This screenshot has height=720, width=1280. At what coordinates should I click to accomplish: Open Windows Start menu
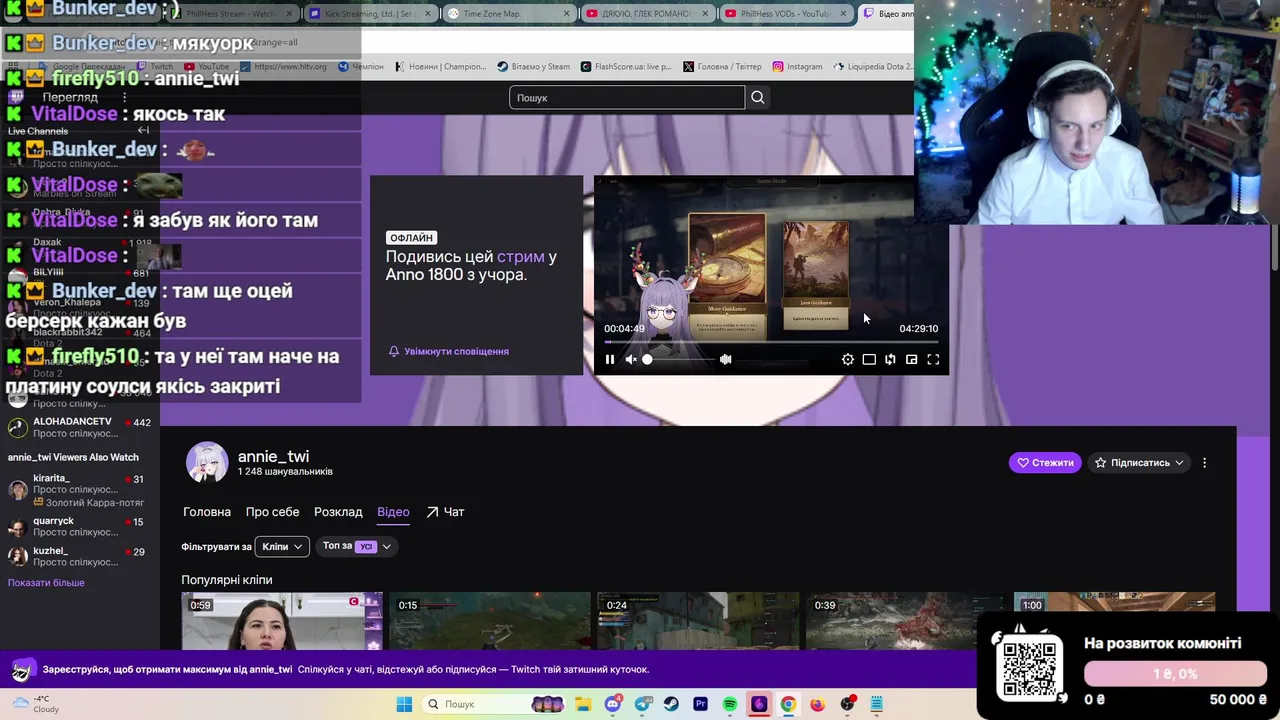pyautogui.click(x=404, y=704)
